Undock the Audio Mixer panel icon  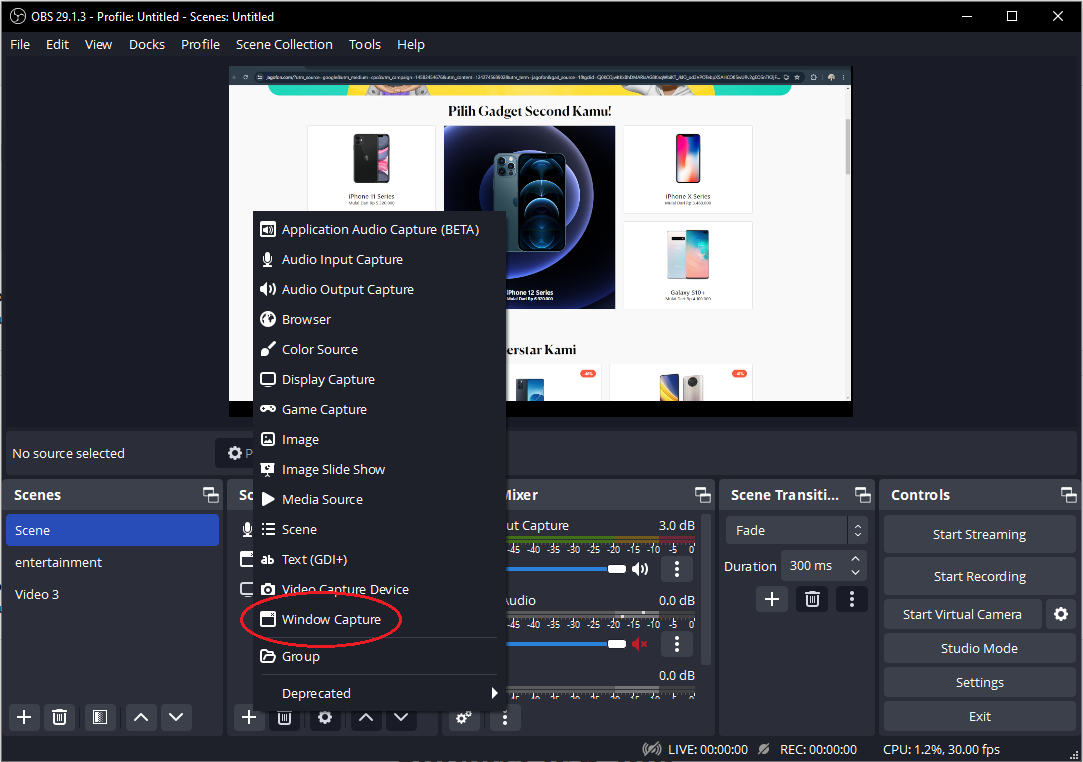point(702,495)
